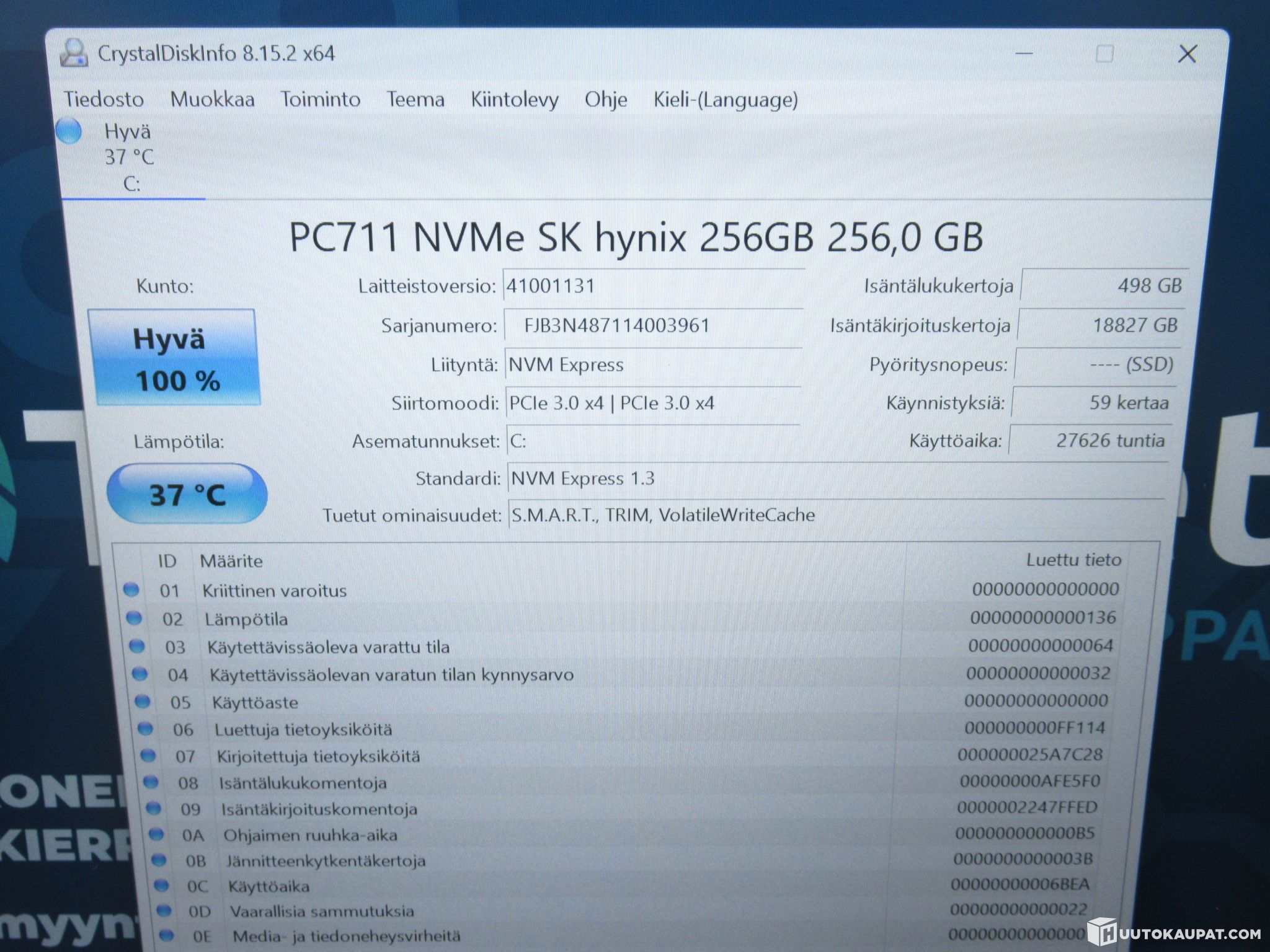Click the Luettu tieto column header
Viewport: 1270px width, 952px height.
[x=1073, y=560]
